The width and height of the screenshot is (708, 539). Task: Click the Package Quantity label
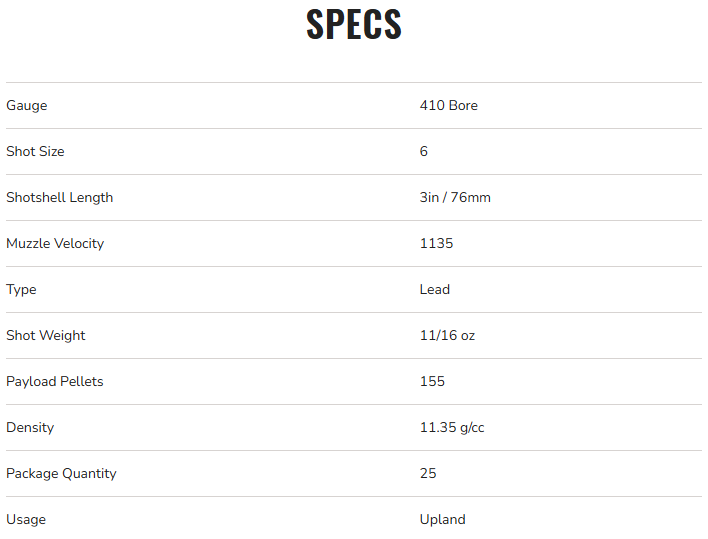tap(61, 473)
